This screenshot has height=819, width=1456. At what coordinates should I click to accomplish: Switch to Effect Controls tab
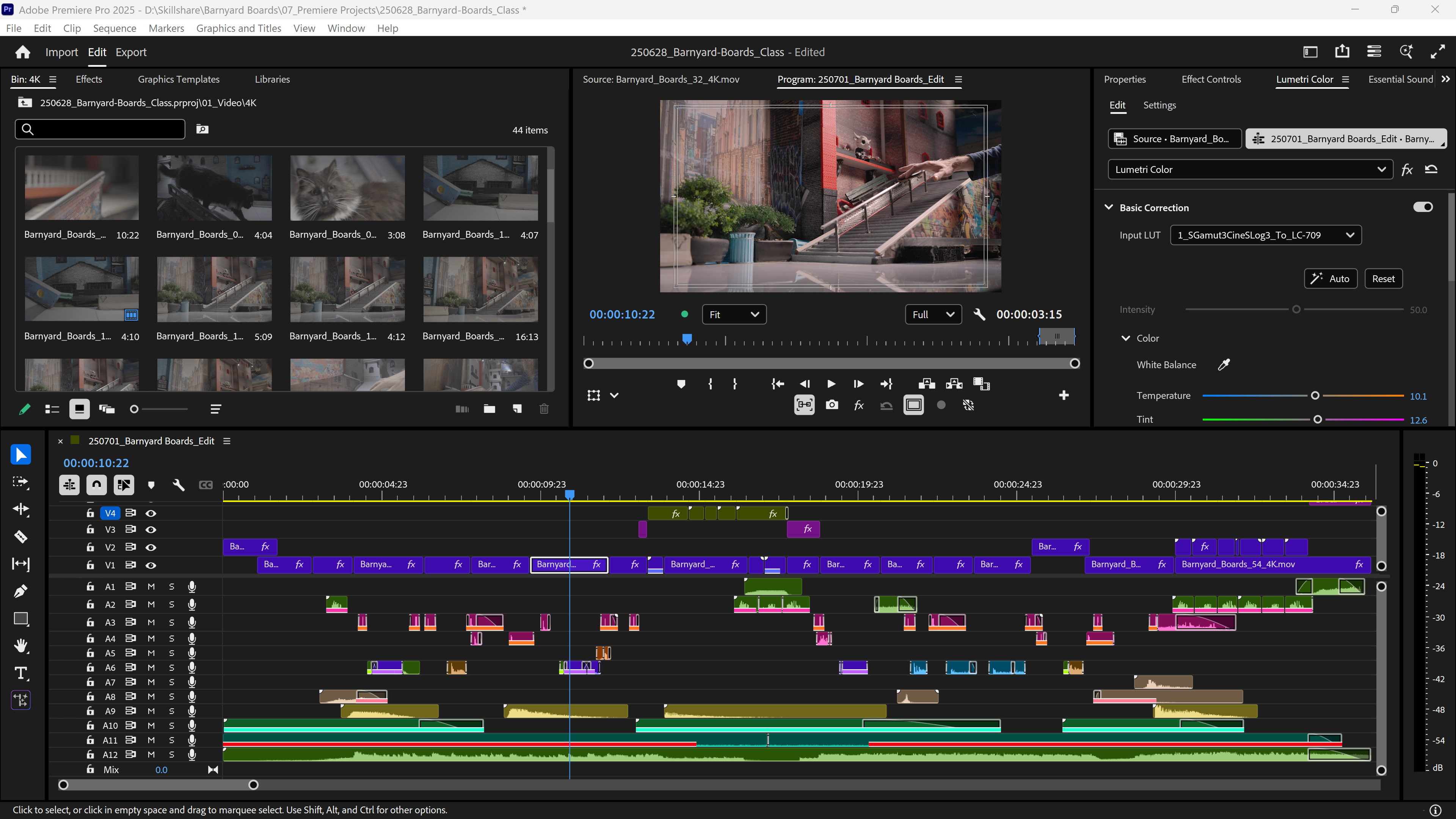pos(1211,79)
